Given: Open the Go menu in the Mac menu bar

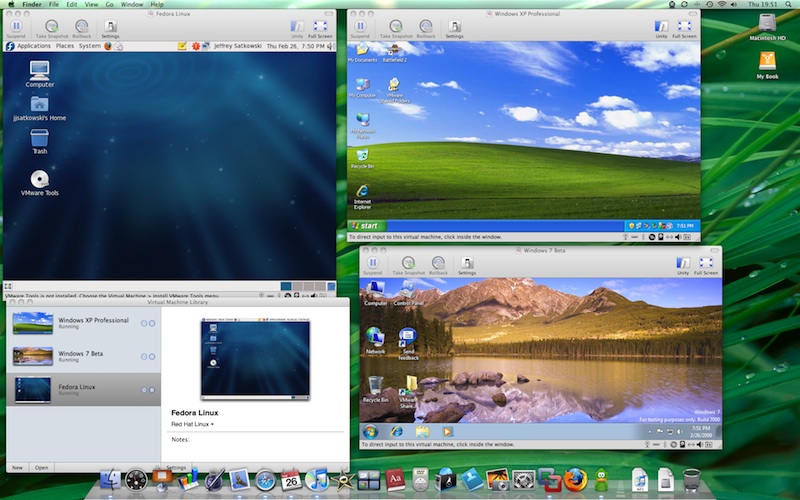Looking at the screenshot, I should point(110,4).
